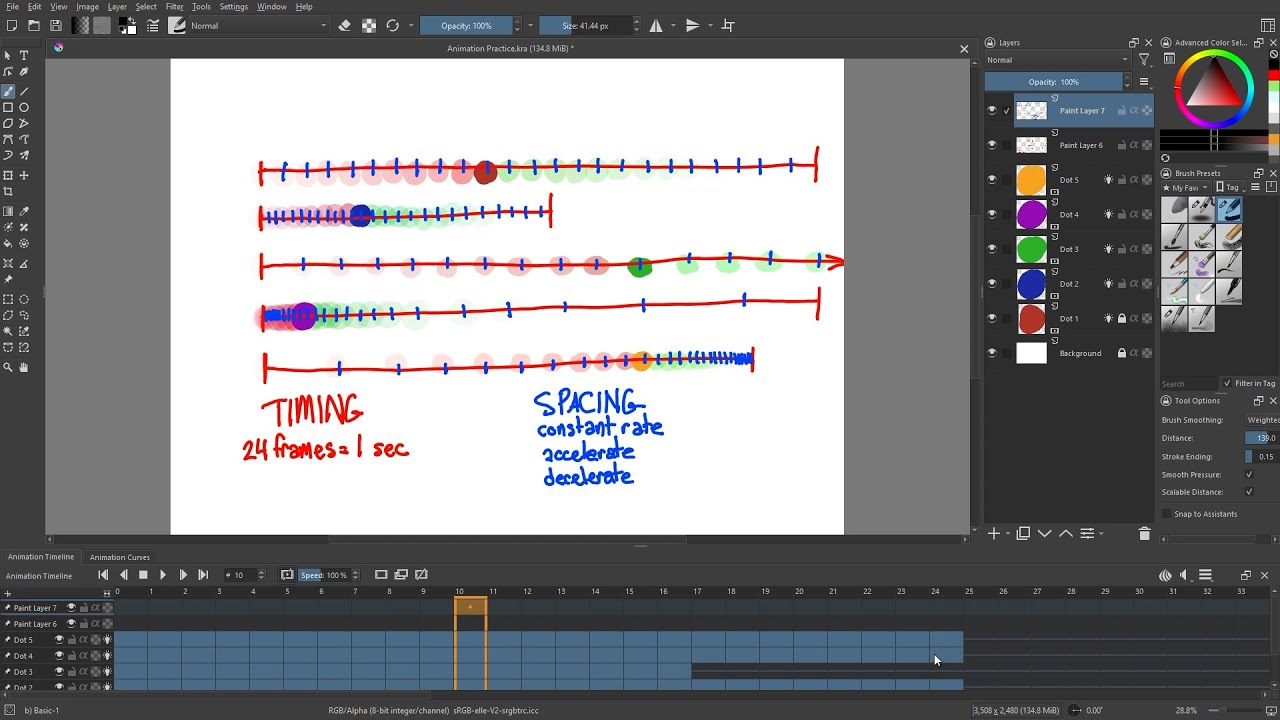Save the document with the floppy icon
The image size is (1280, 720).
point(56,26)
